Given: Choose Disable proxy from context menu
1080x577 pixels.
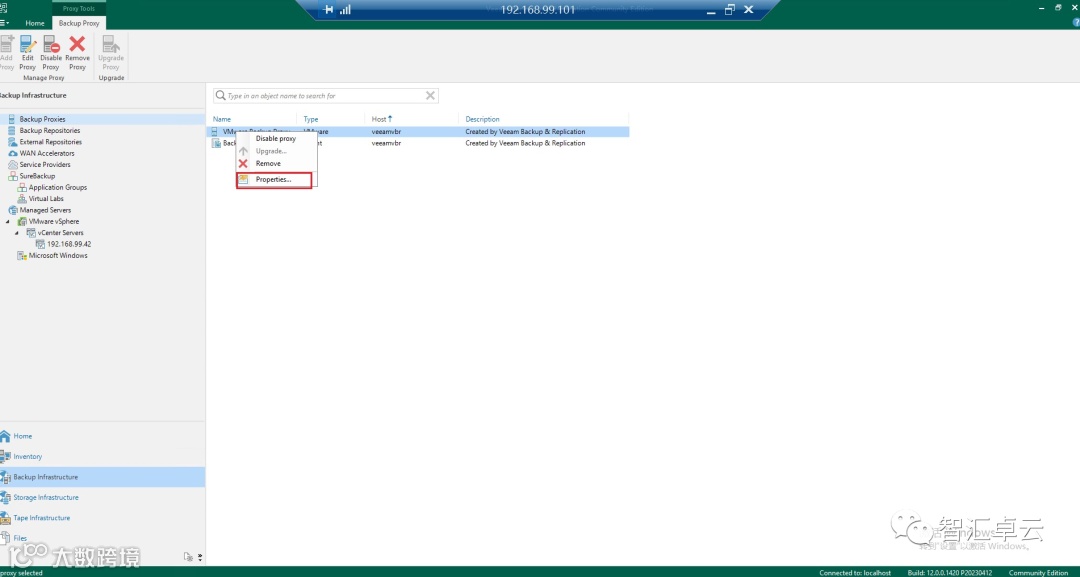Looking at the screenshot, I should pyautogui.click(x=276, y=138).
